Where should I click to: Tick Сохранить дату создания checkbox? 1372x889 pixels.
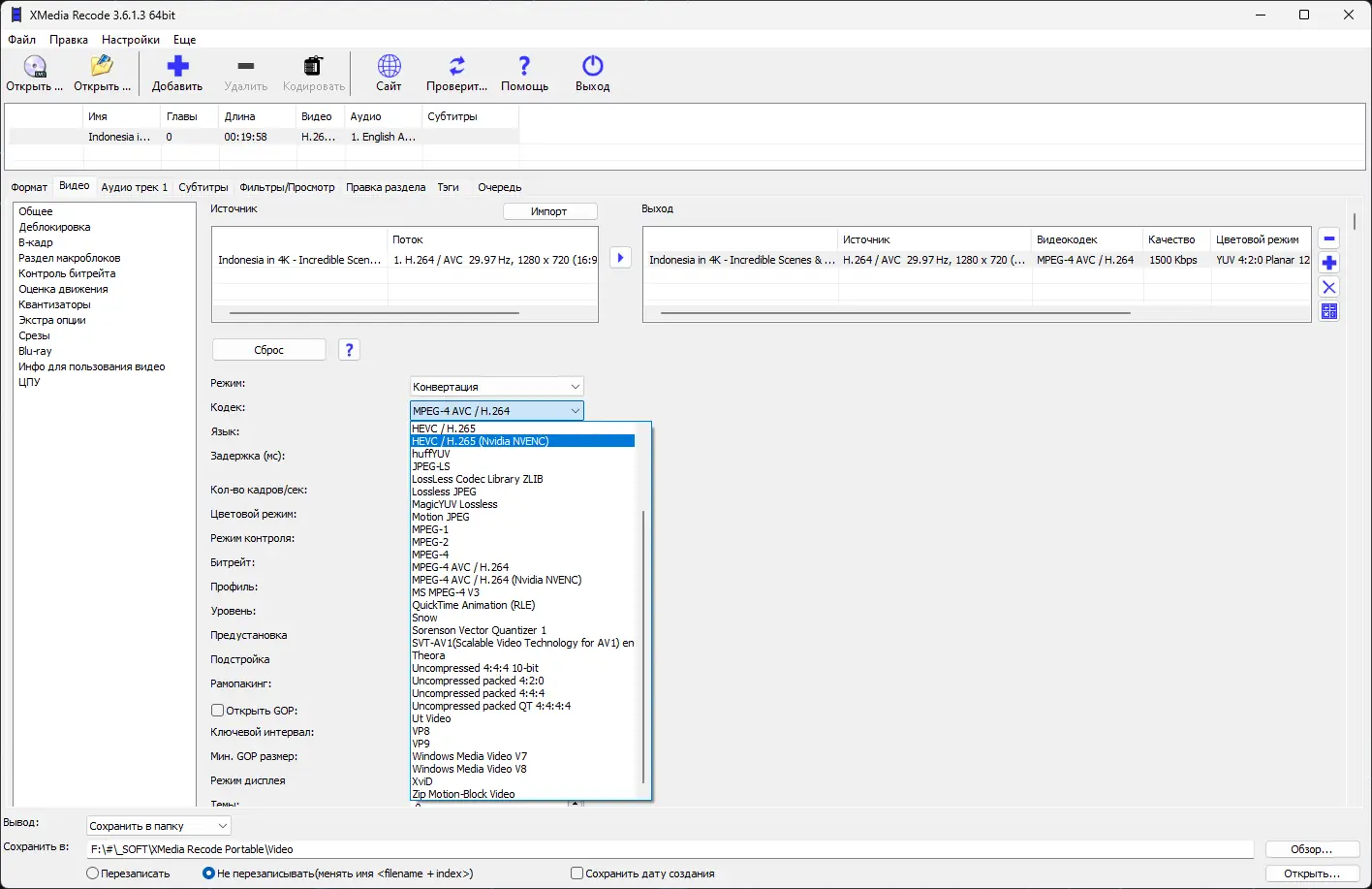pos(577,873)
